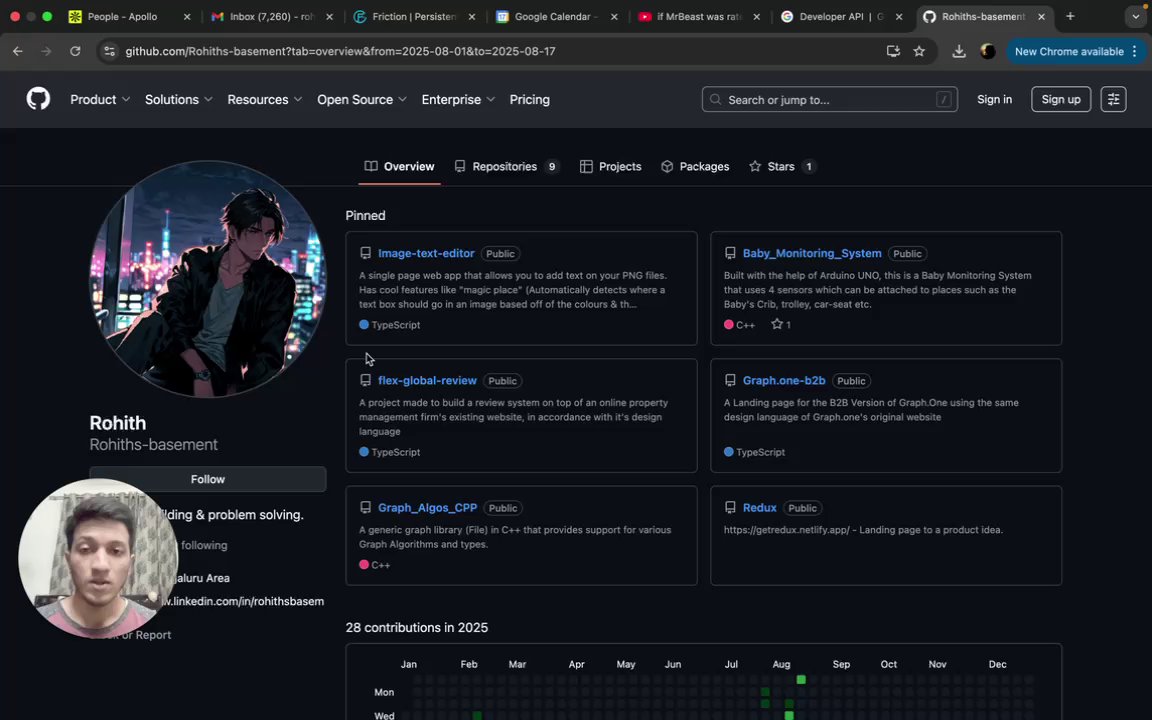Click repo icon beside Graph_Algos_CPP
Viewport: 1152px width, 720px height.
(x=365, y=508)
